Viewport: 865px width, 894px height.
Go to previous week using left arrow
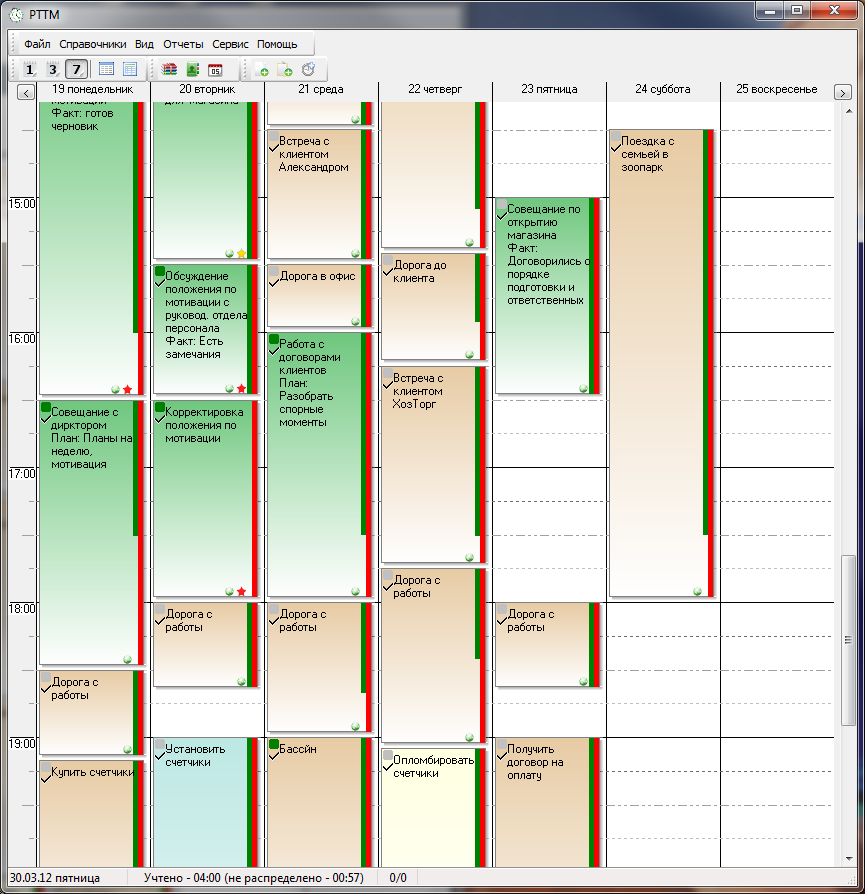click(25, 92)
